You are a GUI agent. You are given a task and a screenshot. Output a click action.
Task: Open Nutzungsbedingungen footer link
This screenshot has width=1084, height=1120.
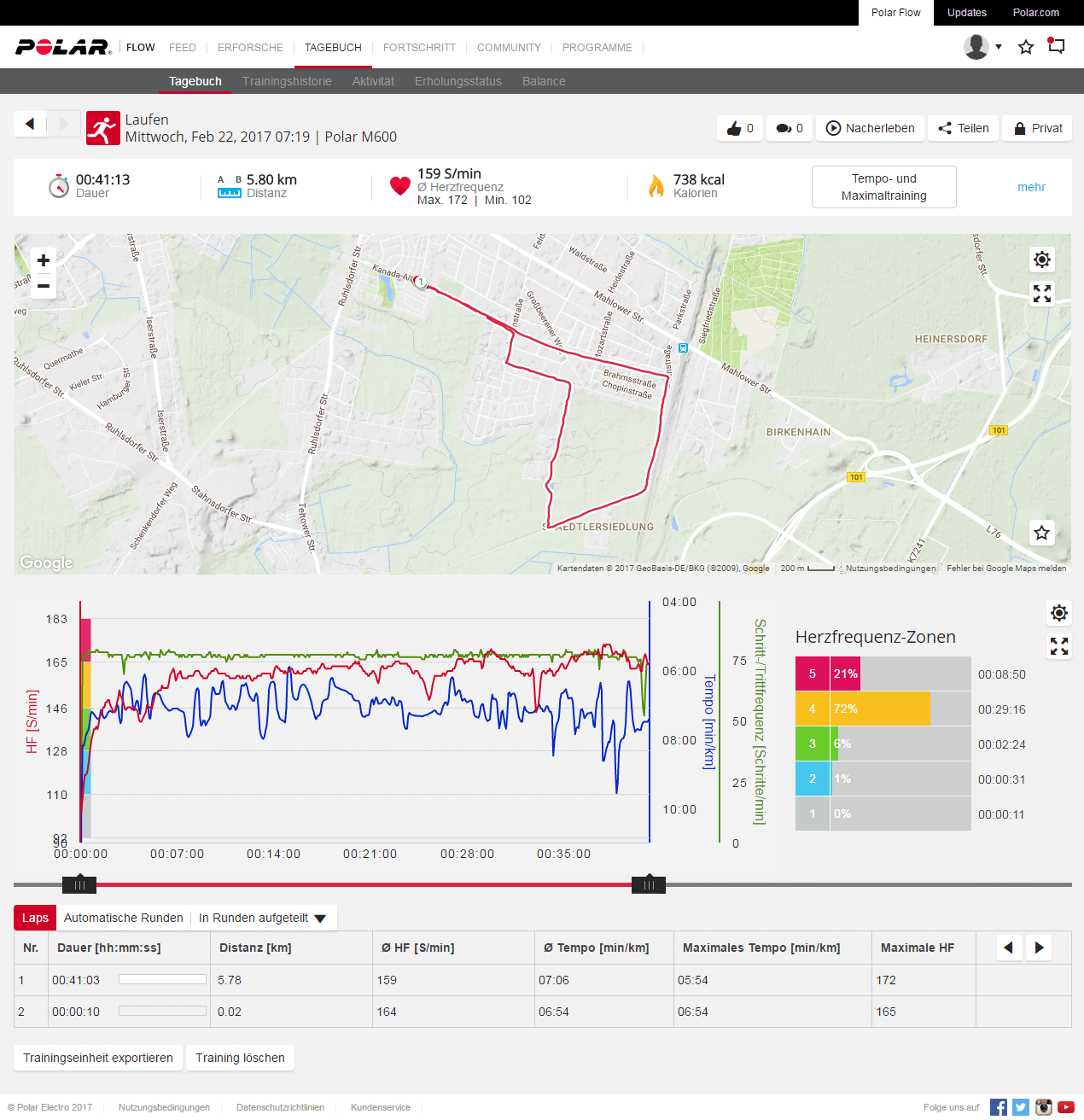click(x=164, y=1107)
